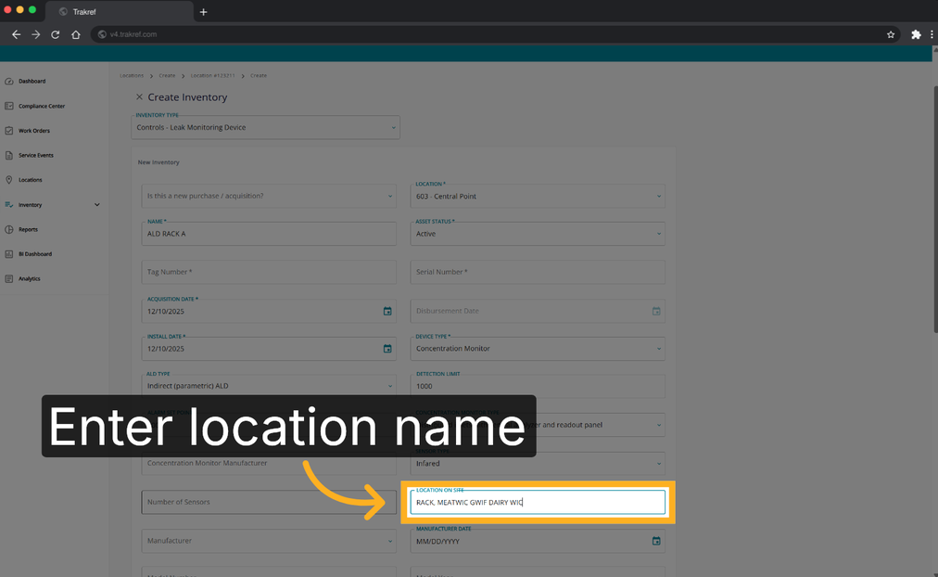Open Locations in sidebar
The width and height of the screenshot is (938, 577).
pos(30,179)
